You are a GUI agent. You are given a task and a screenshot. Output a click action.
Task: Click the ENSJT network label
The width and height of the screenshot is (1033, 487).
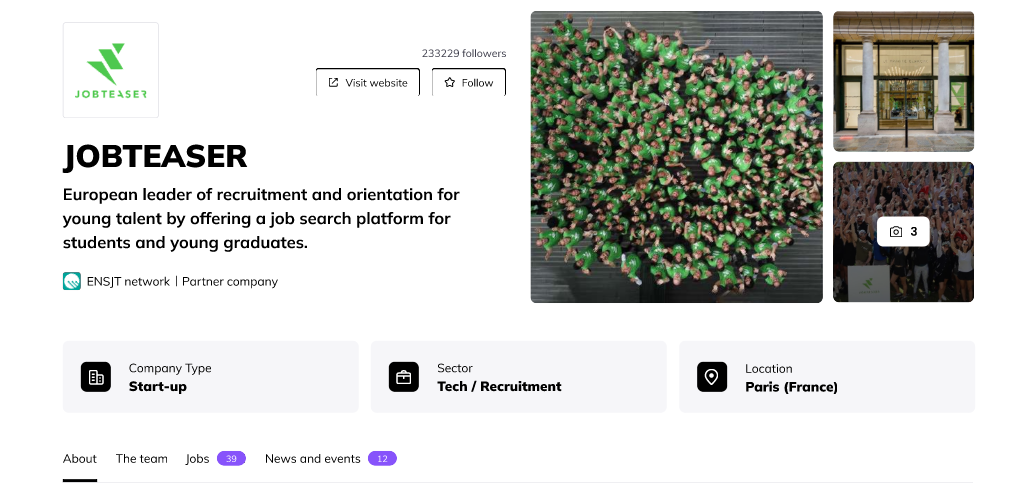pyautogui.click(x=128, y=281)
